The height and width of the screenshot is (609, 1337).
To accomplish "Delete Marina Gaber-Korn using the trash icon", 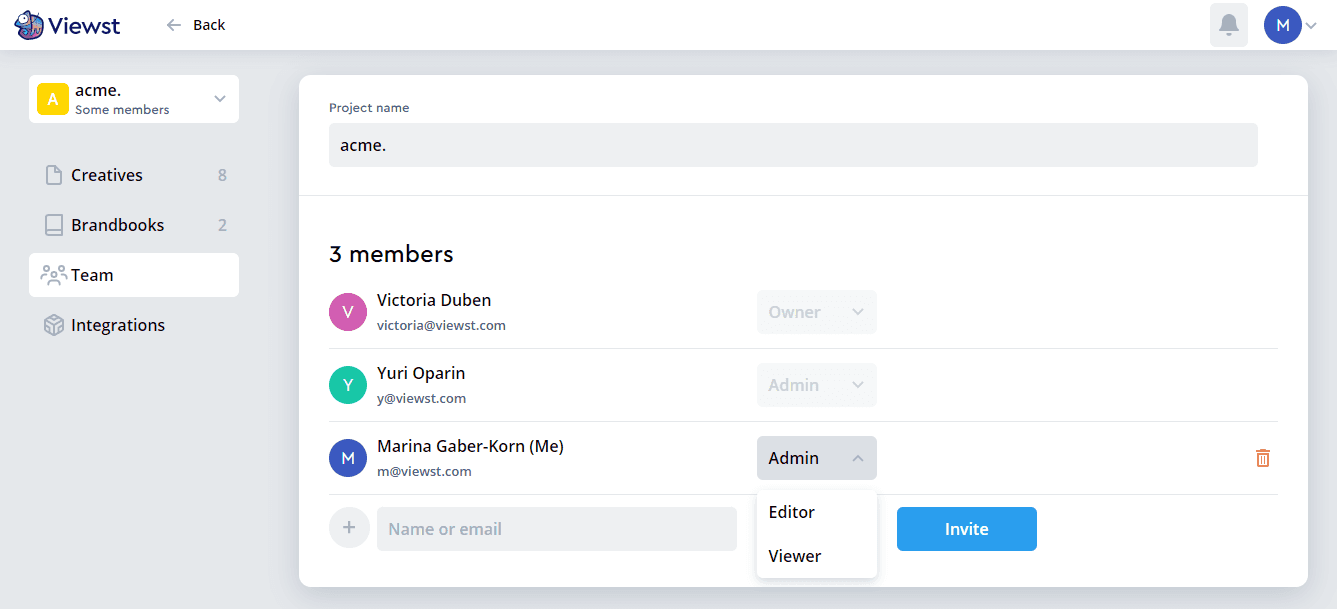I will click(x=1262, y=457).
